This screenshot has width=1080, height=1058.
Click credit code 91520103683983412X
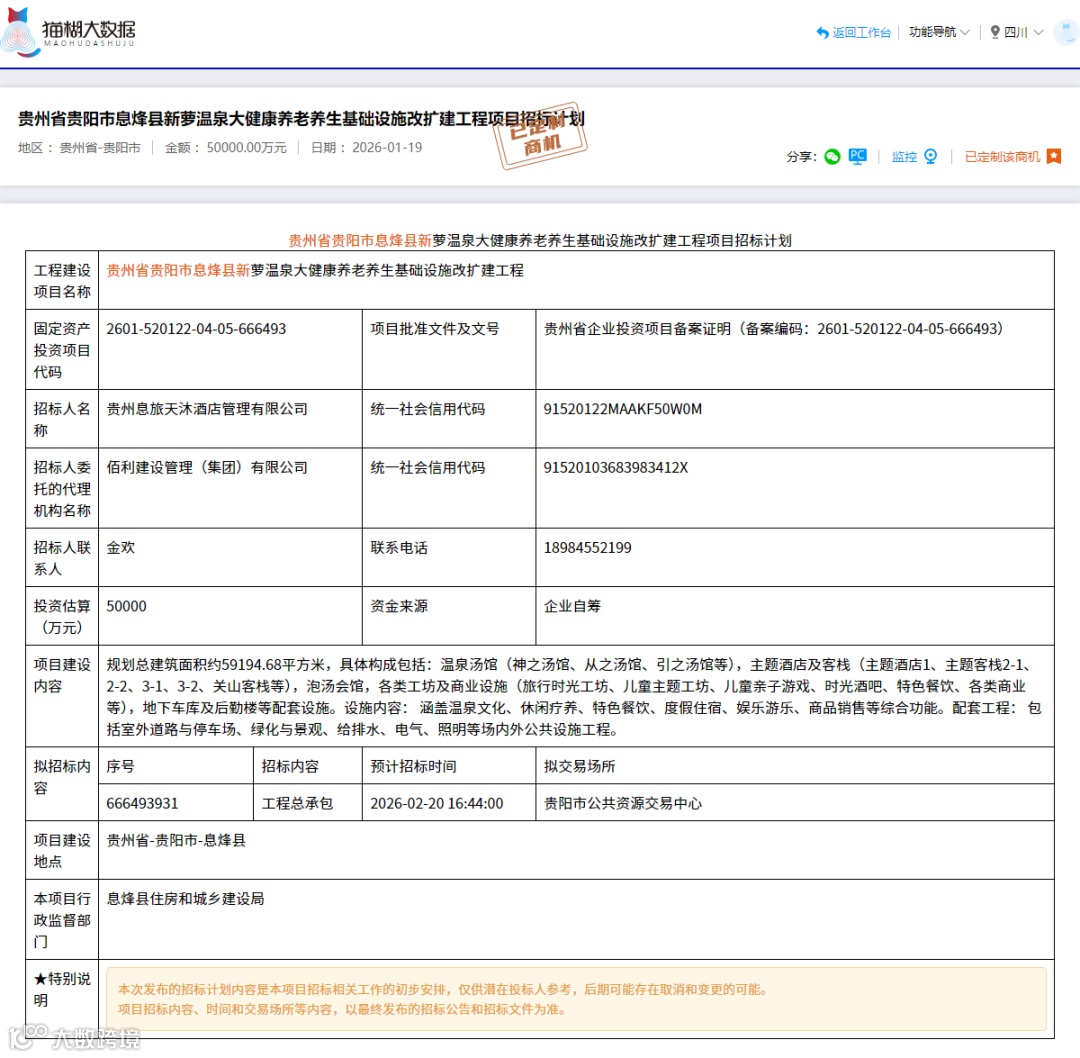616,468
